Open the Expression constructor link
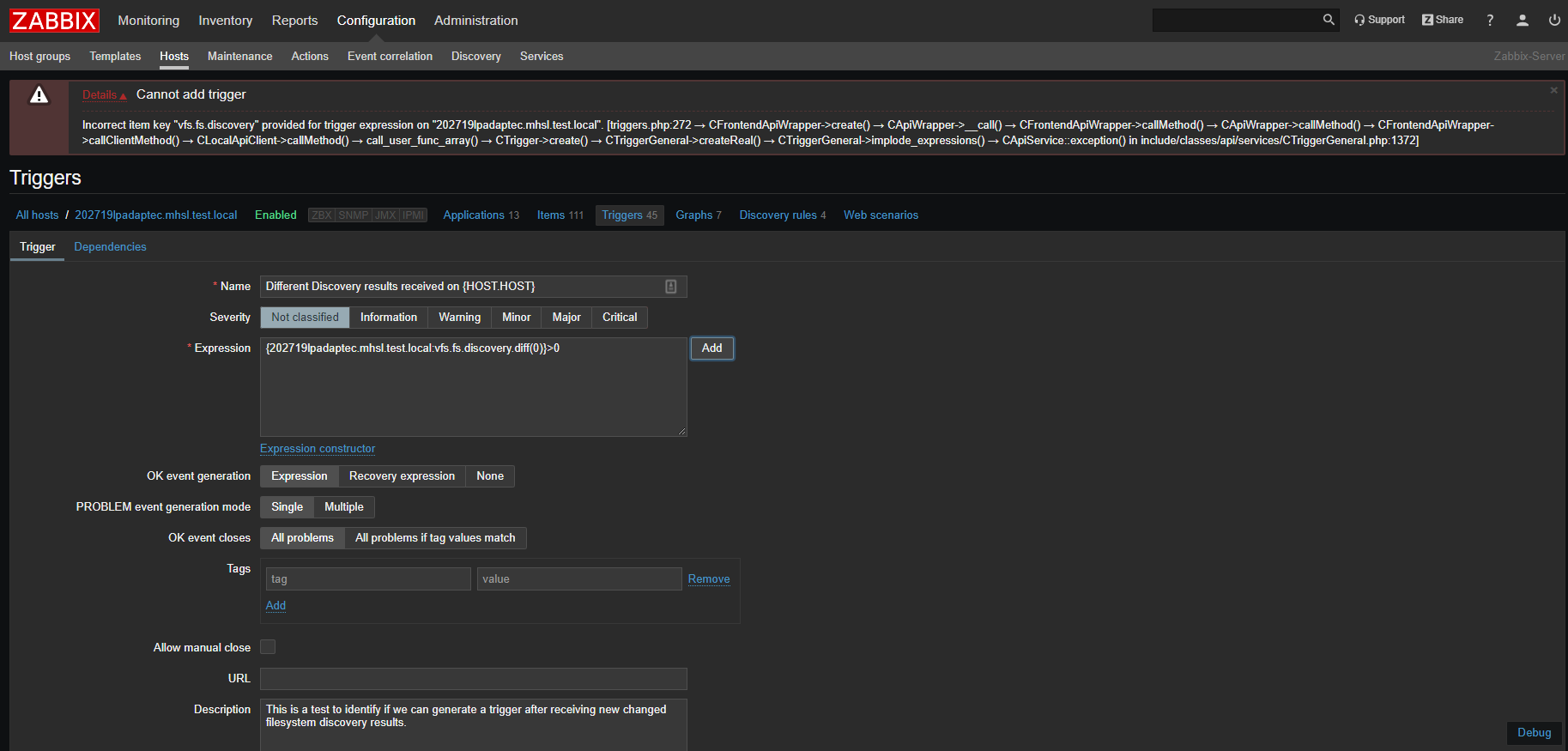Viewport: 1568px width, 751px height. (x=318, y=449)
